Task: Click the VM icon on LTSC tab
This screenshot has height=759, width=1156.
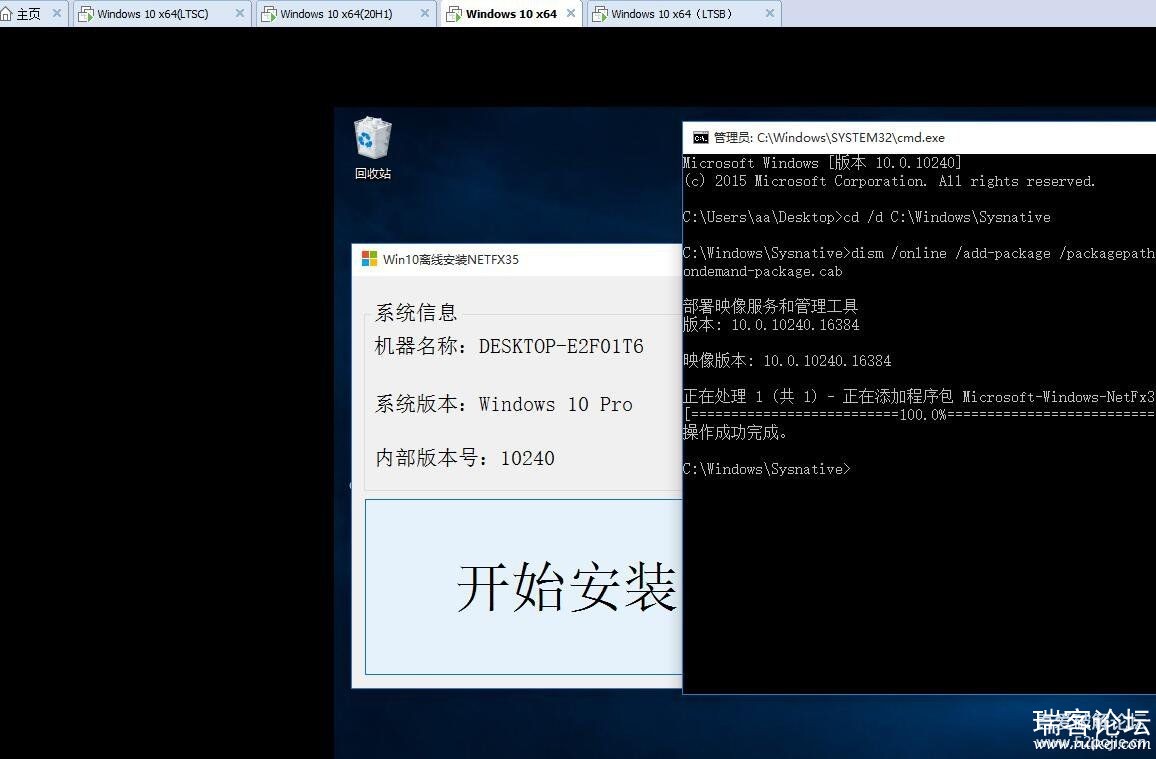Action: coord(86,14)
